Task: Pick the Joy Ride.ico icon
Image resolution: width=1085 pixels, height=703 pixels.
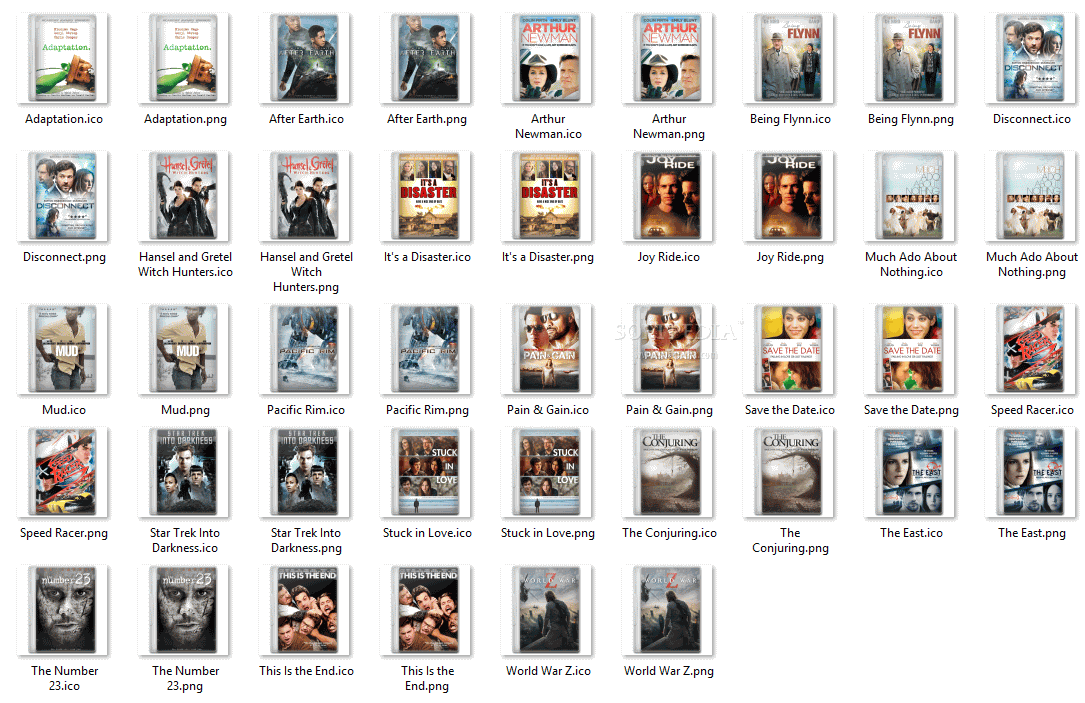Action: 669,197
